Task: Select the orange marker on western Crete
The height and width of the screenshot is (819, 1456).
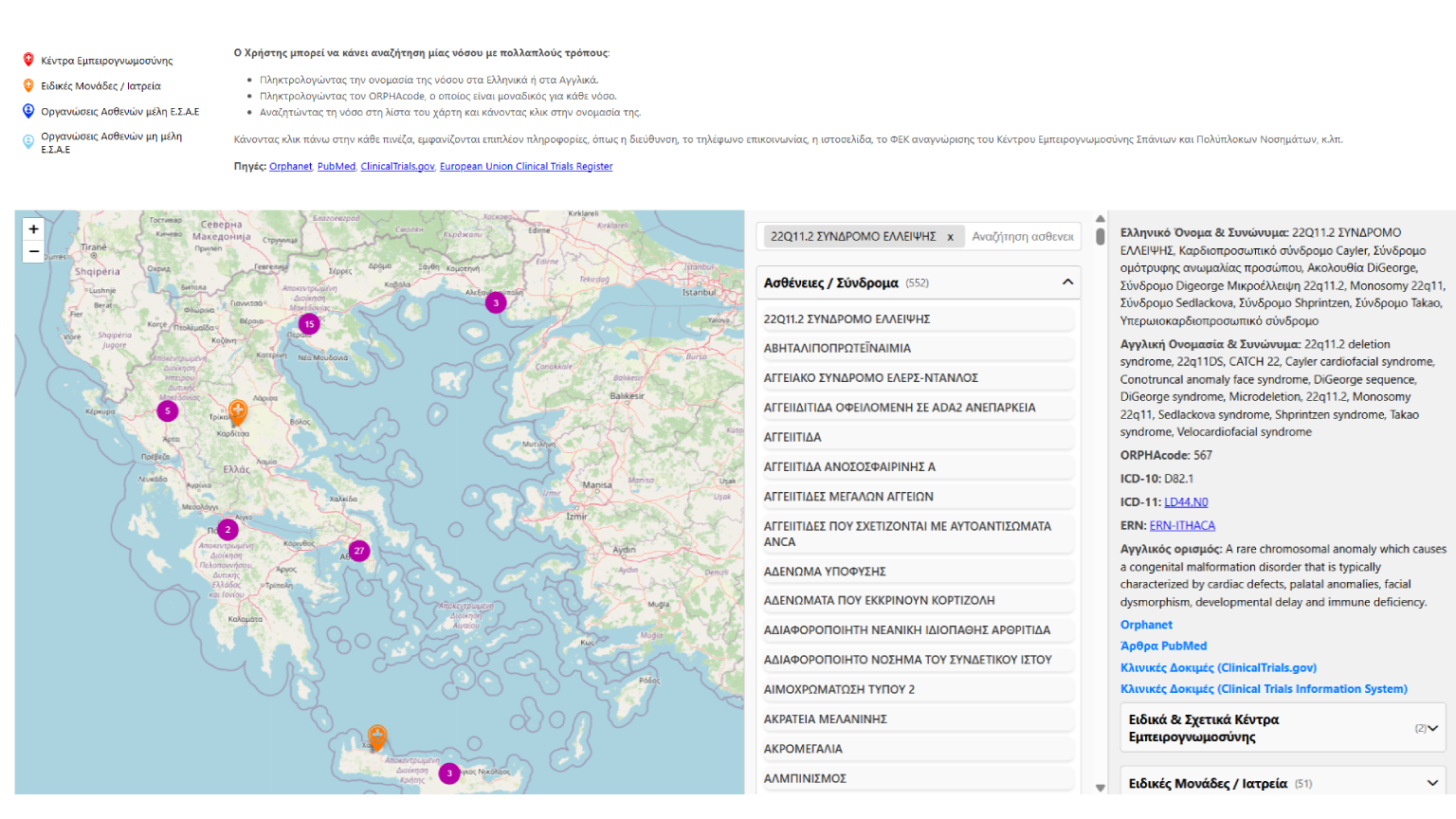Action: 377,737
